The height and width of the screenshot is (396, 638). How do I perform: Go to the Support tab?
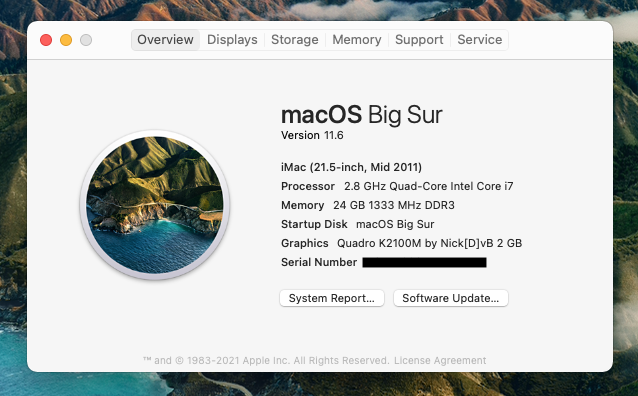tap(419, 40)
